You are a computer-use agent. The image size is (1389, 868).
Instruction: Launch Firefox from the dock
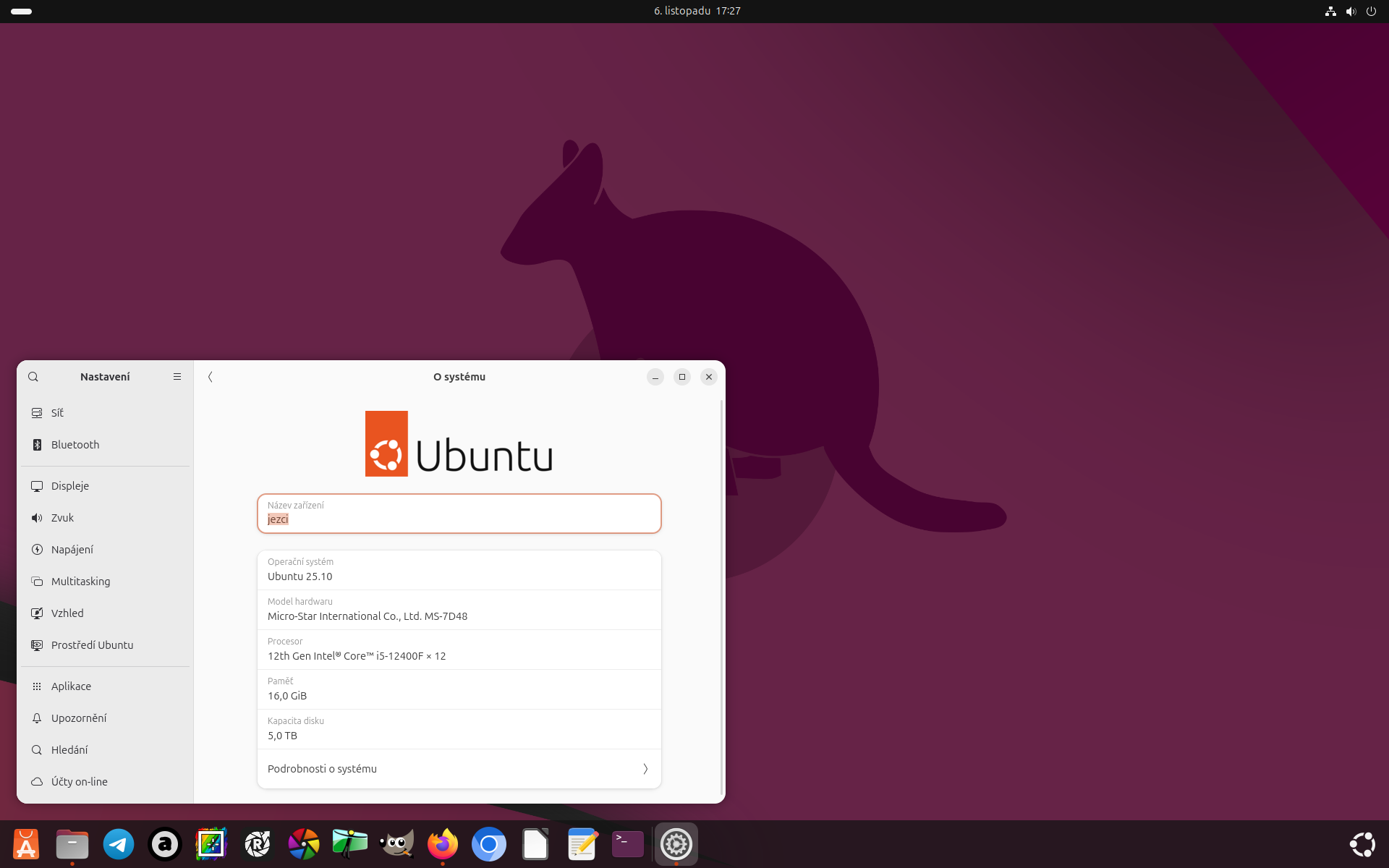click(443, 844)
